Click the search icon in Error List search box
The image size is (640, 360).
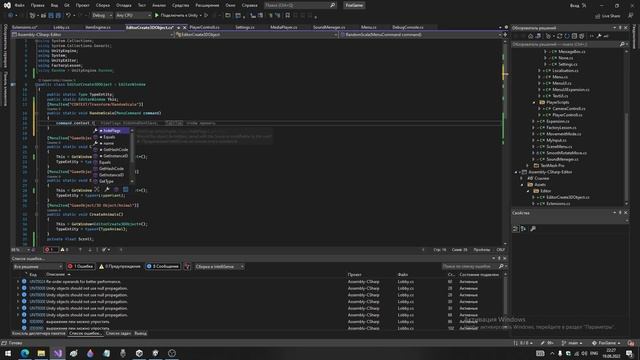tap(501, 267)
